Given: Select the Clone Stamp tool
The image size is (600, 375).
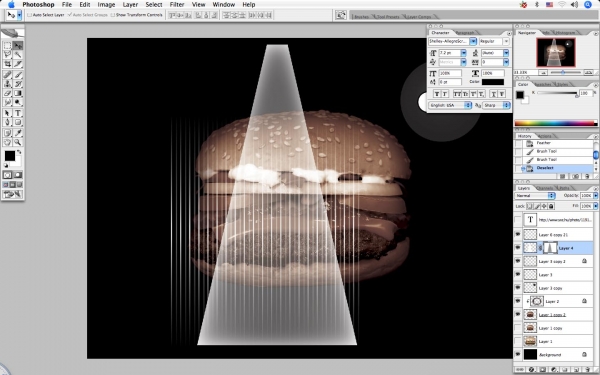Looking at the screenshot, I should (7, 84).
